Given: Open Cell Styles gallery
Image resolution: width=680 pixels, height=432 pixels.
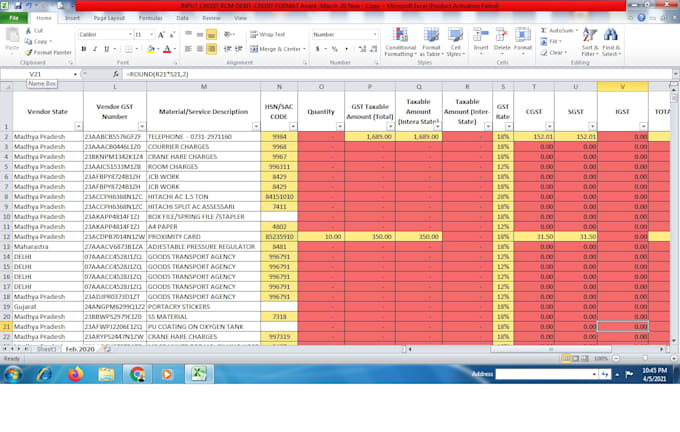Looking at the screenshot, I should [455, 42].
